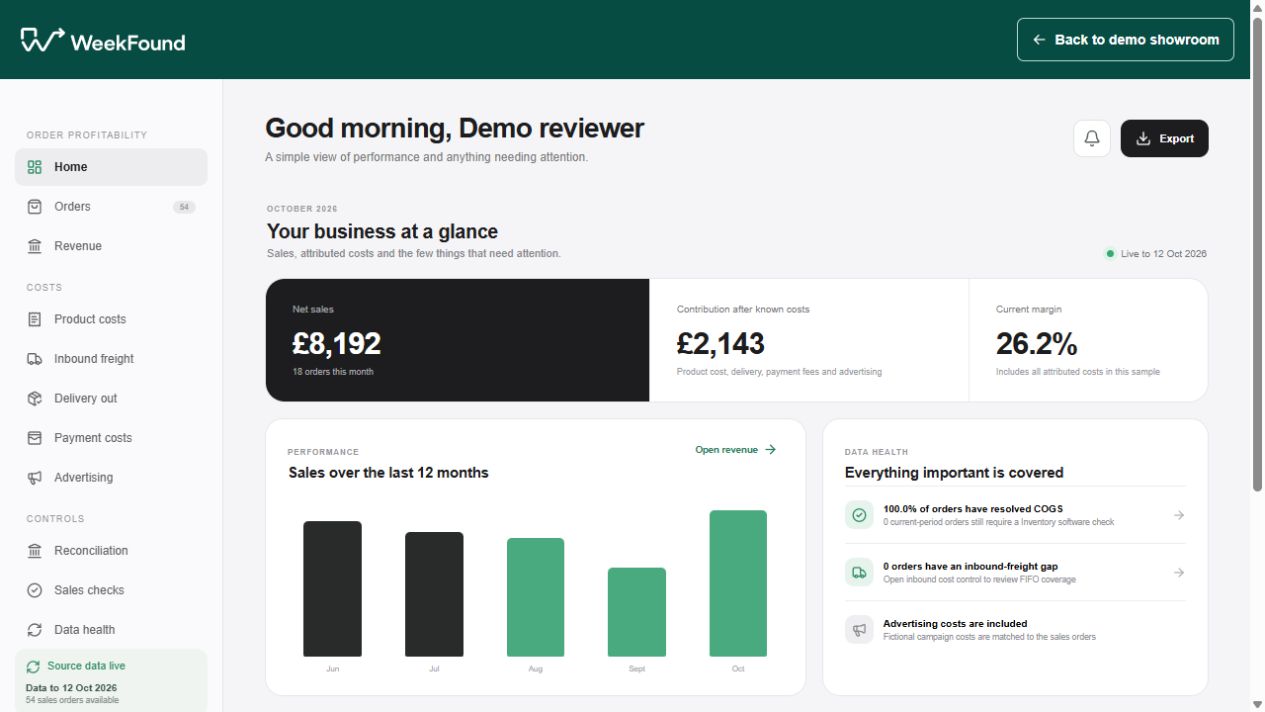Export the dashboard data
Viewport: 1265px width, 712px height.
pyautogui.click(x=1164, y=139)
